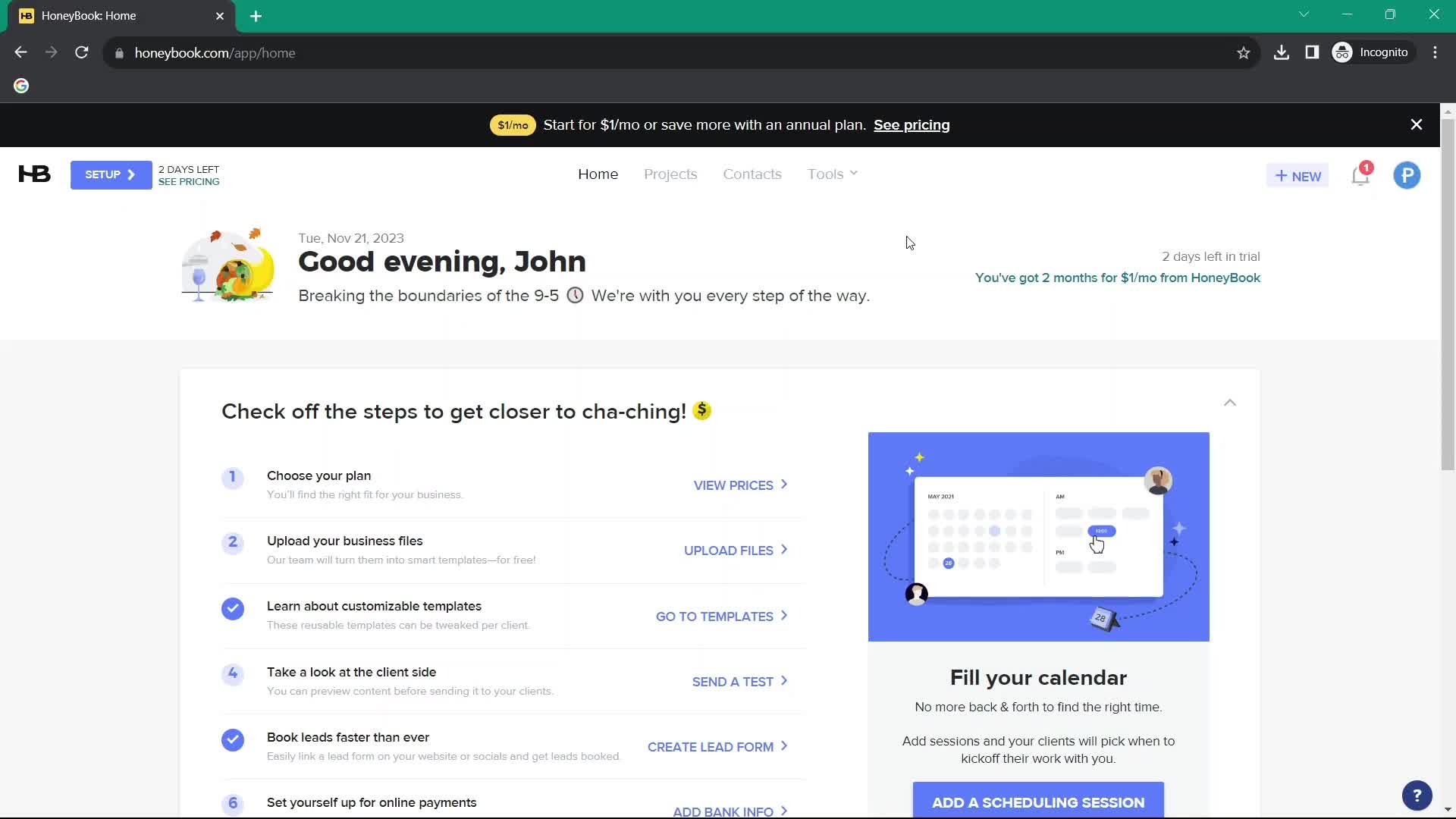Bookmark this page with the star icon

point(1243,53)
